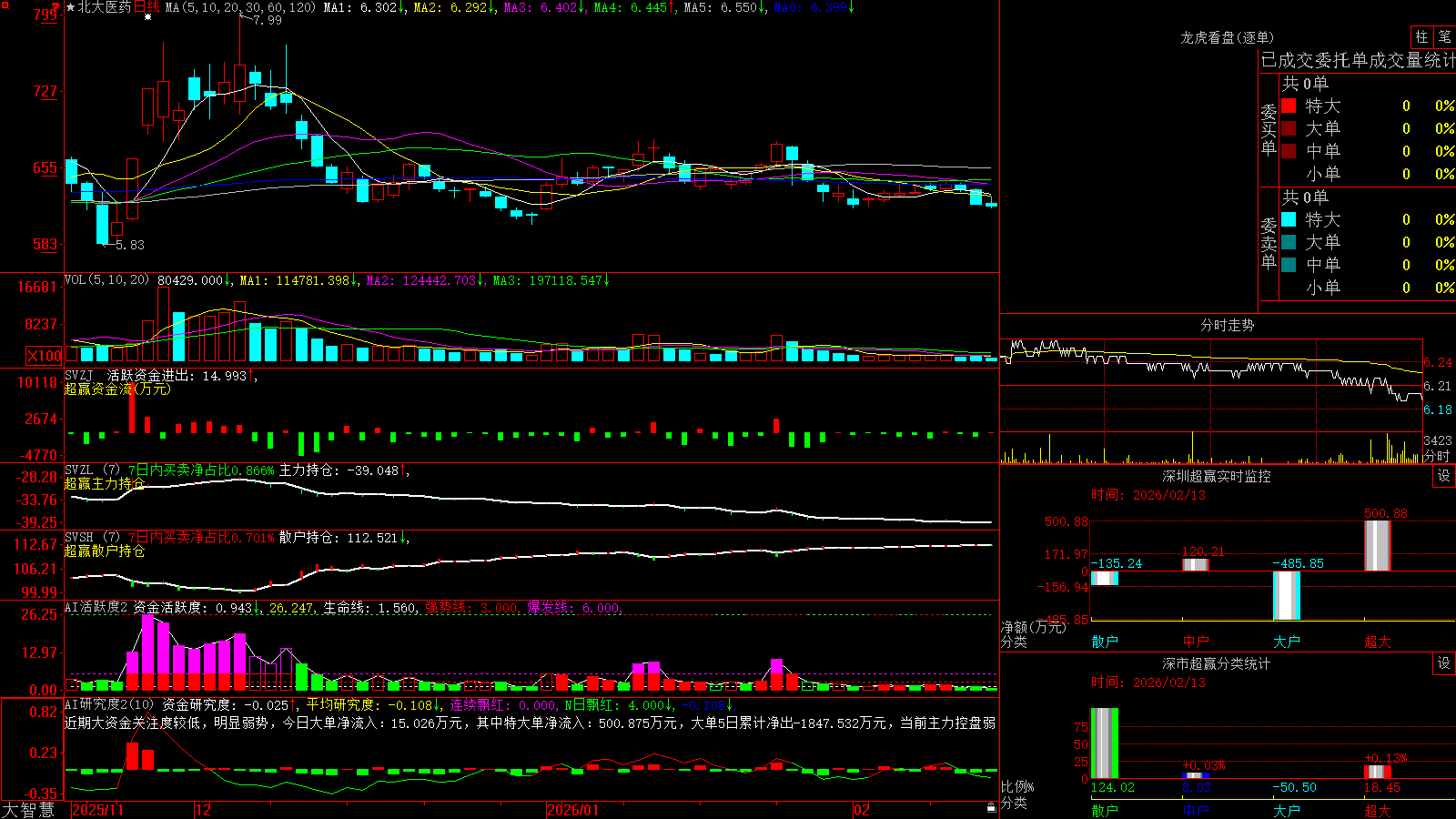Click the 分时走势 panel title
1456x819 pixels.
click(1227, 325)
